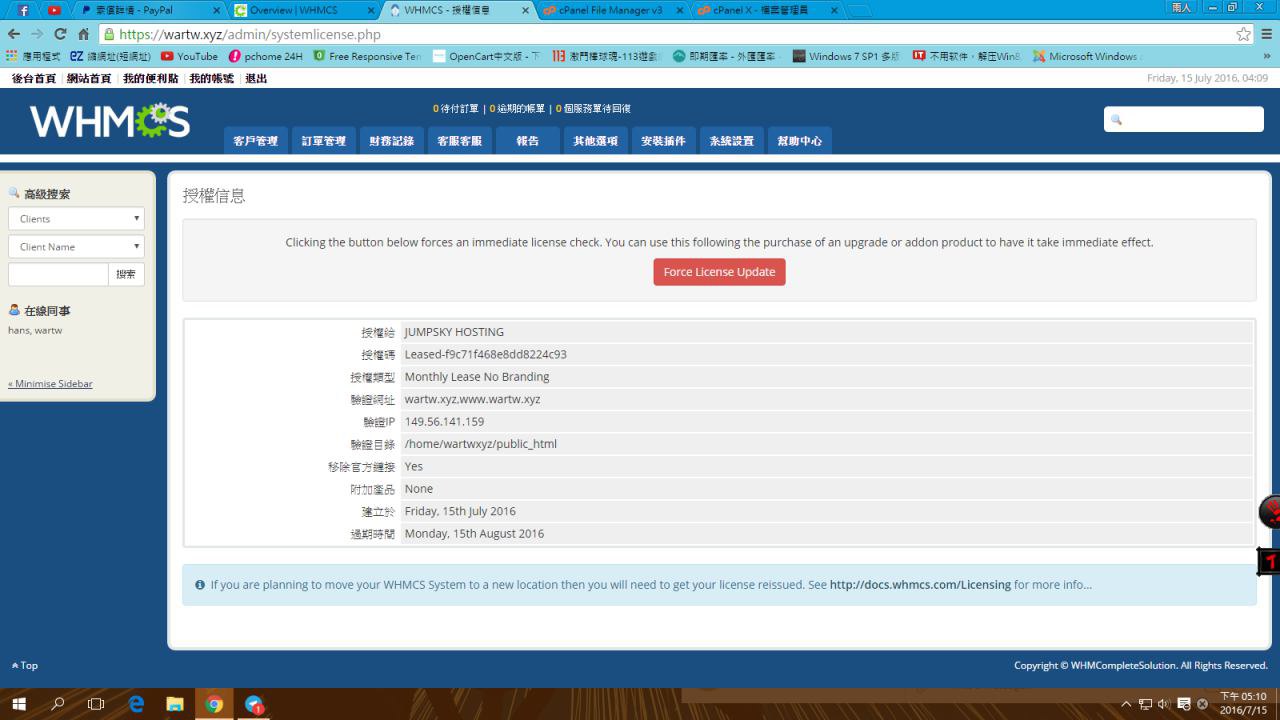Show hidden system tray icons

tap(1127, 704)
